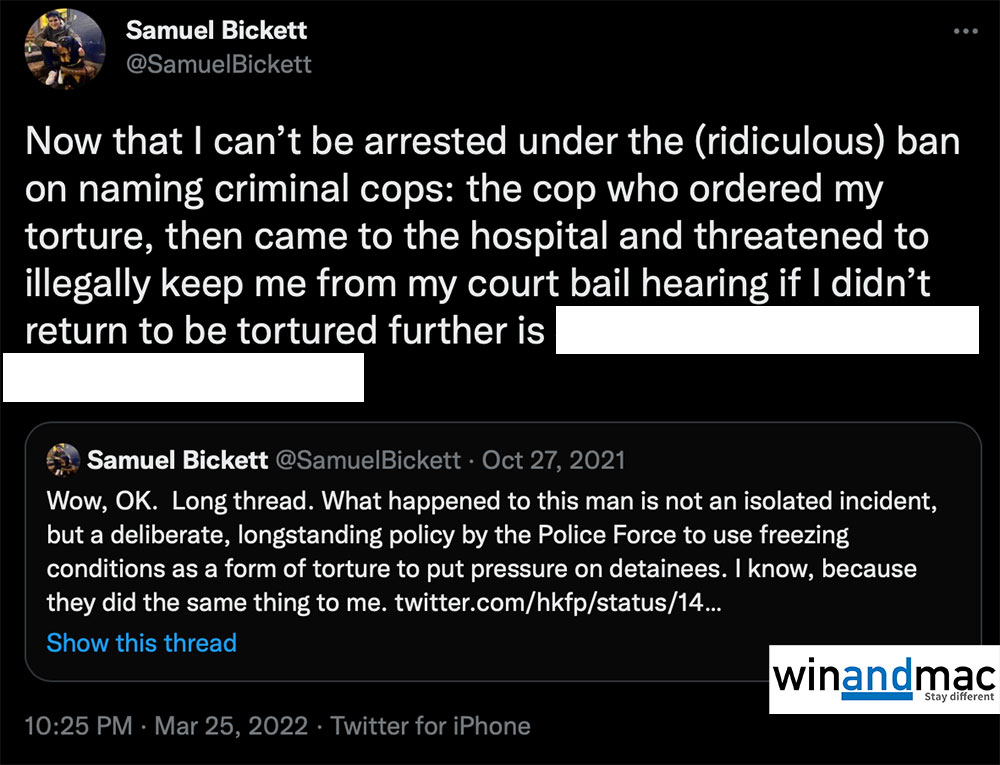This screenshot has width=1000, height=765.
Task: Click the Oct 27, 2021 quoted tweet date
Action: pos(554,460)
